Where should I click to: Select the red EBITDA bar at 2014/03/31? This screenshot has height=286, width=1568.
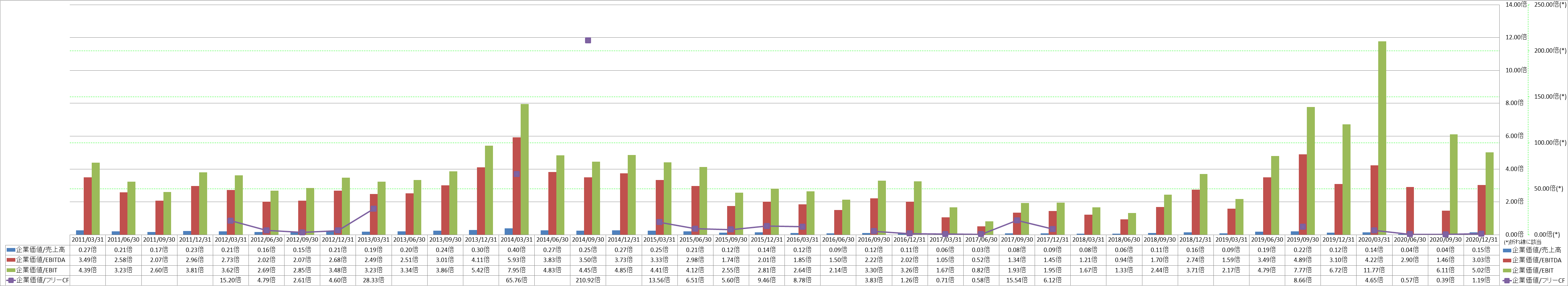[517, 186]
